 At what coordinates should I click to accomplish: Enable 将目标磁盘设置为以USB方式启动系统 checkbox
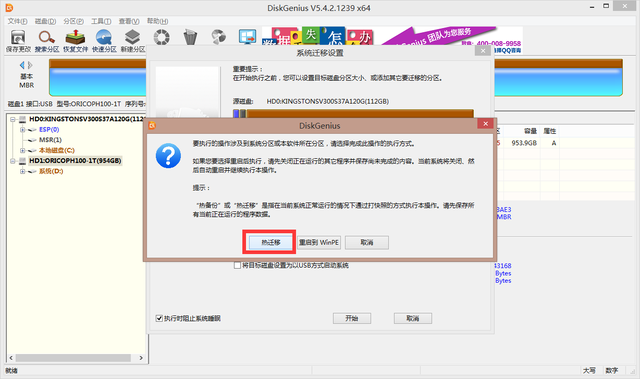click(x=237, y=266)
